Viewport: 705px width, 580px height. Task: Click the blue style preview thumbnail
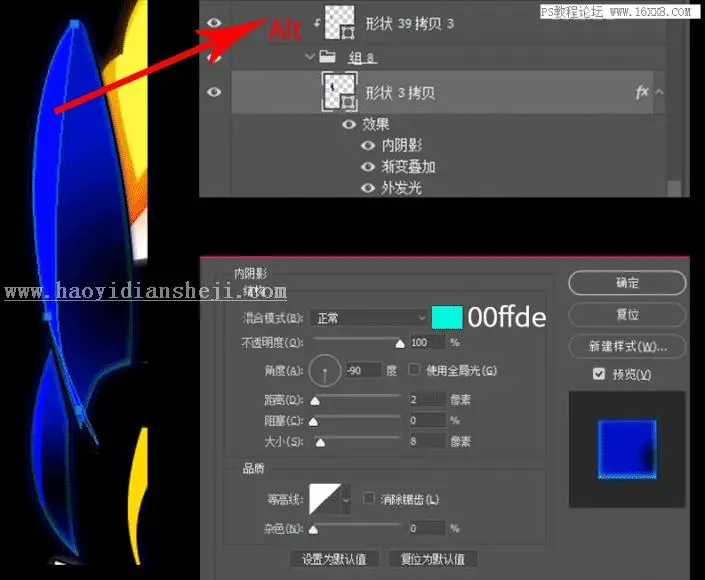coord(627,449)
